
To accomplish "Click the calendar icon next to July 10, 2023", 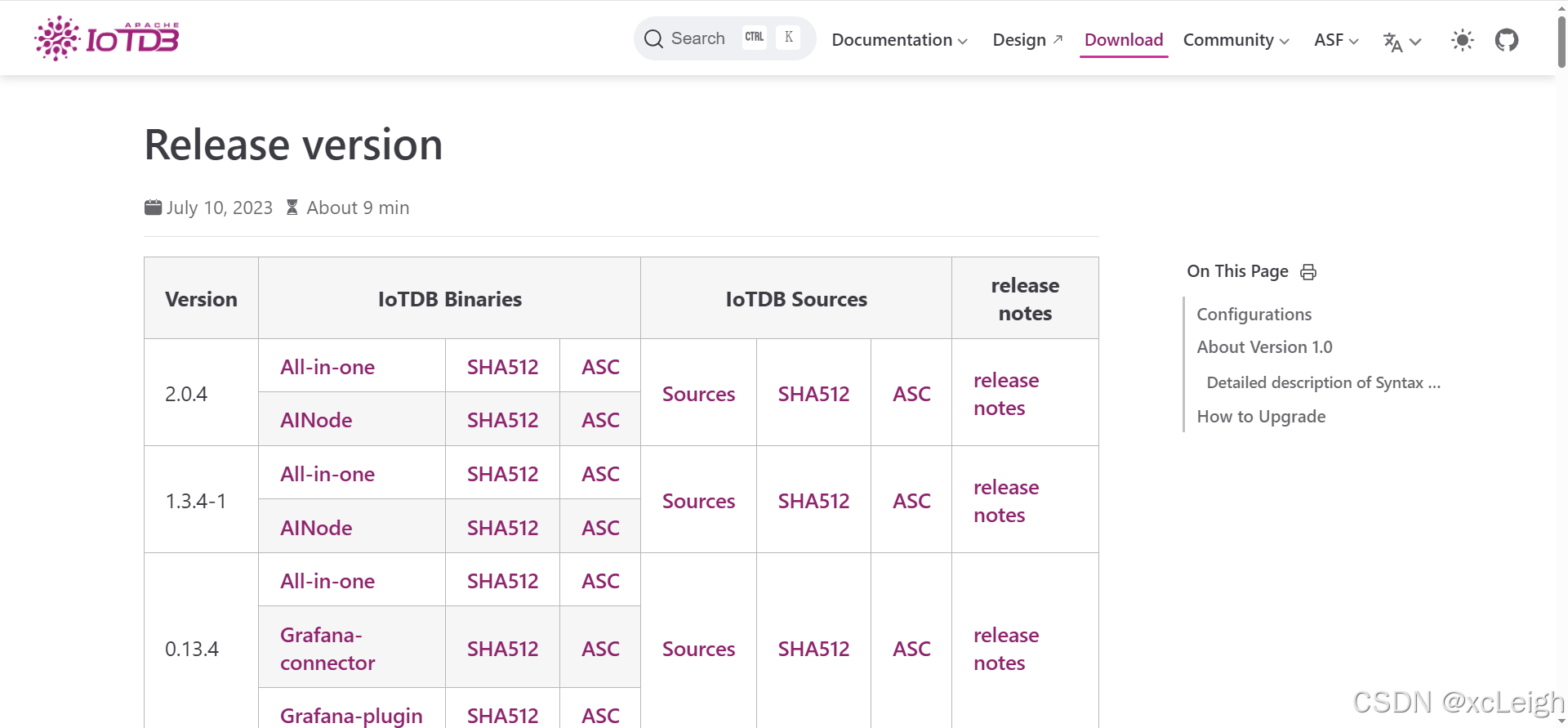I will click(153, 208).
